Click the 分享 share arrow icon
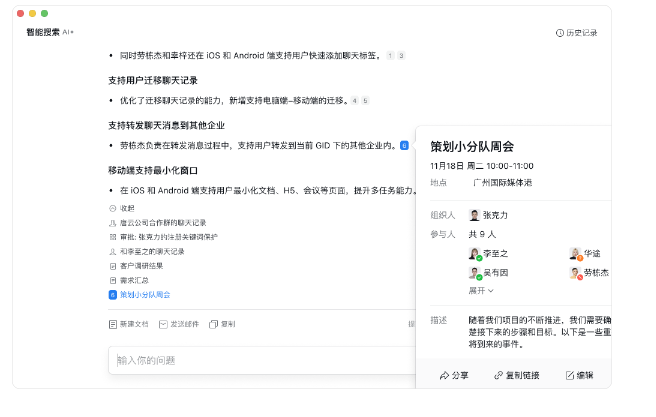The image size is (656, 417). point(444,376)
